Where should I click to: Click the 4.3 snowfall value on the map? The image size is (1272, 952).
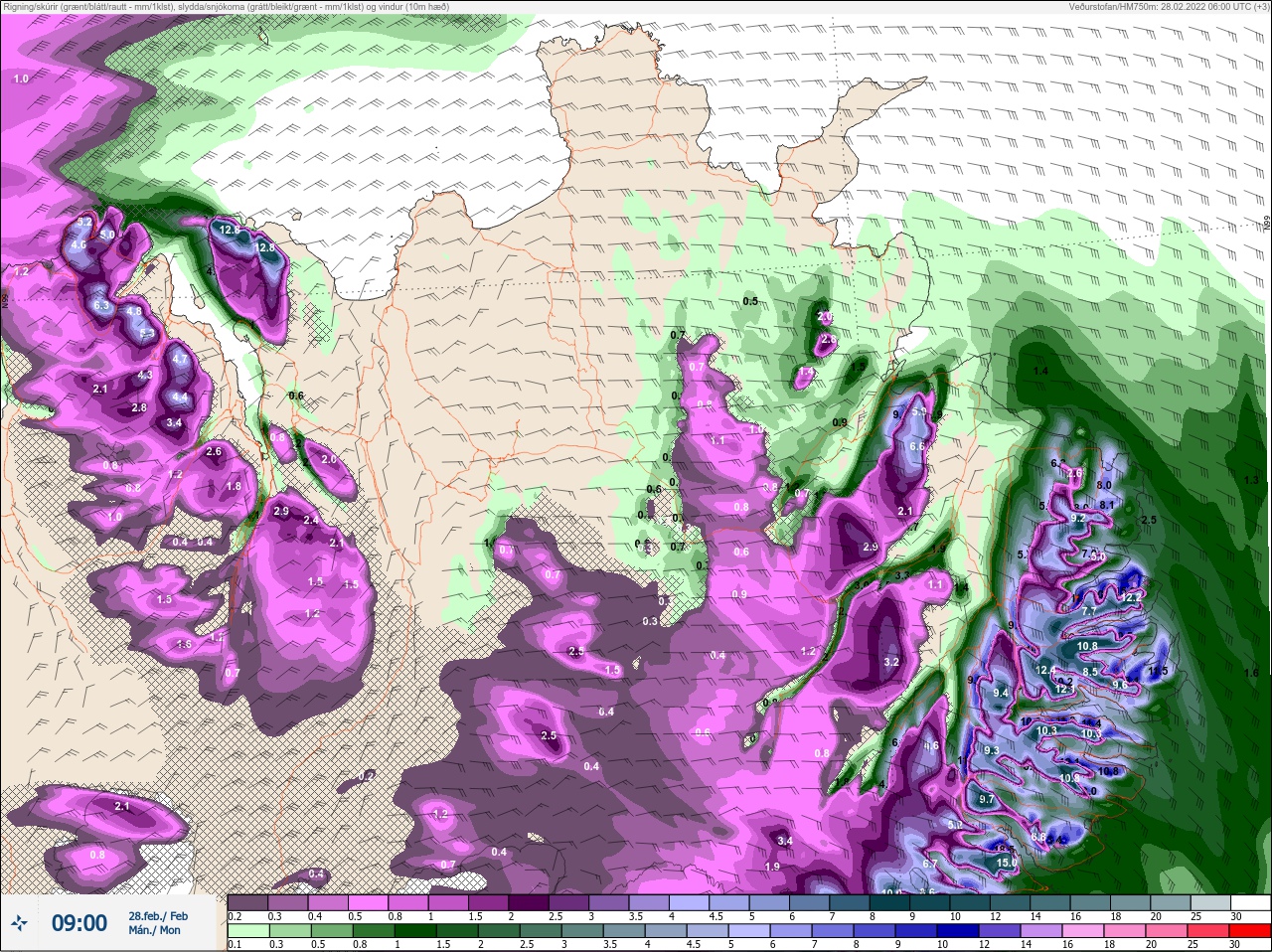(x=145, y=375)
